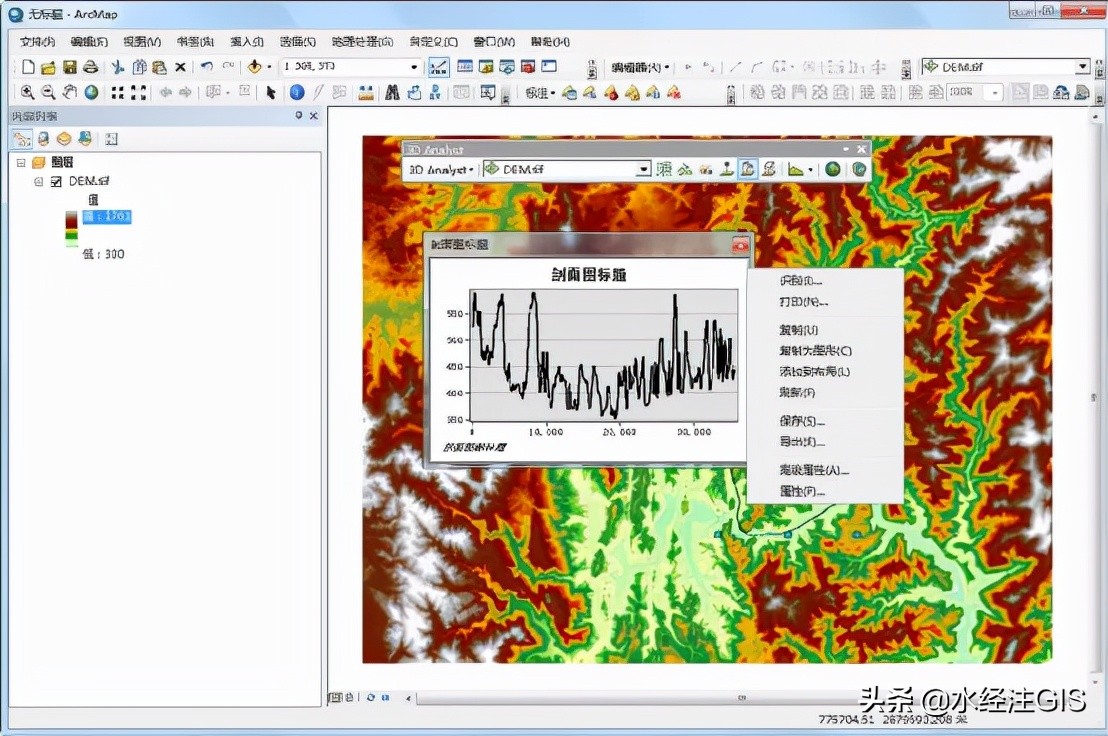
Task: Click the Cut scissors icon
Action: (118, 67)
